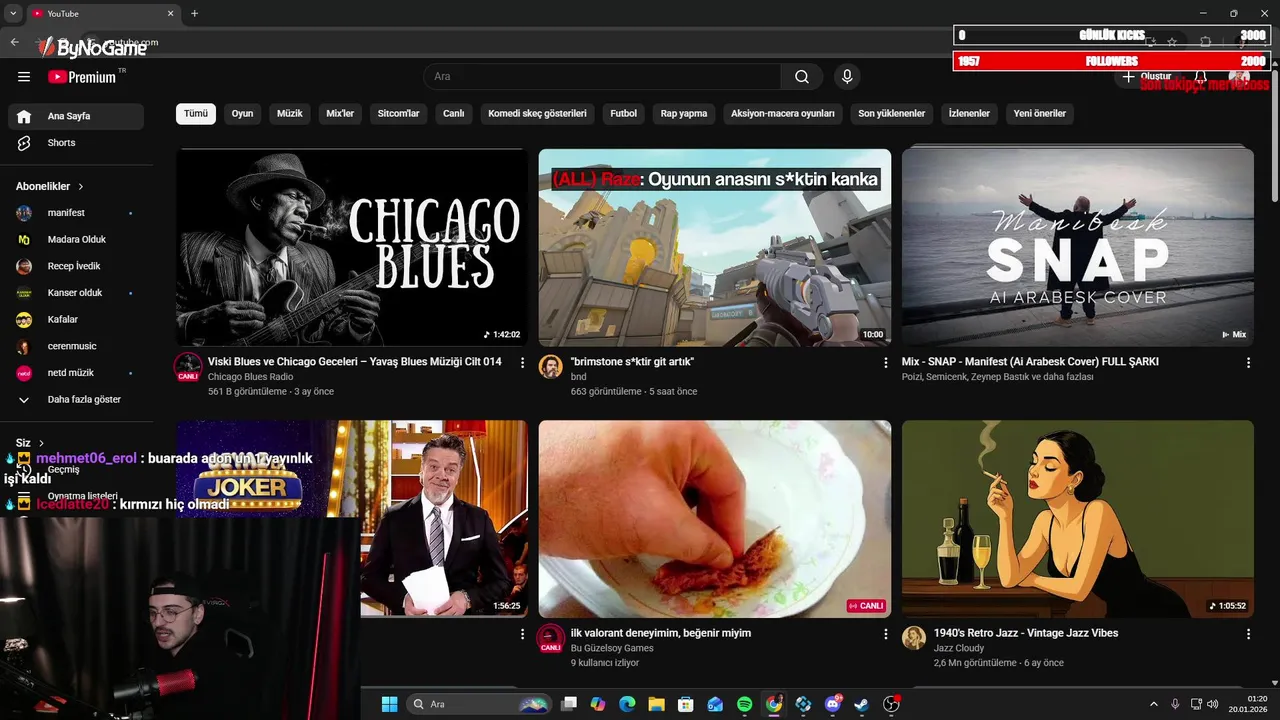Show hidden system tray icons
Screen dimensions: 1280x720
click(x=1153, y=704)
